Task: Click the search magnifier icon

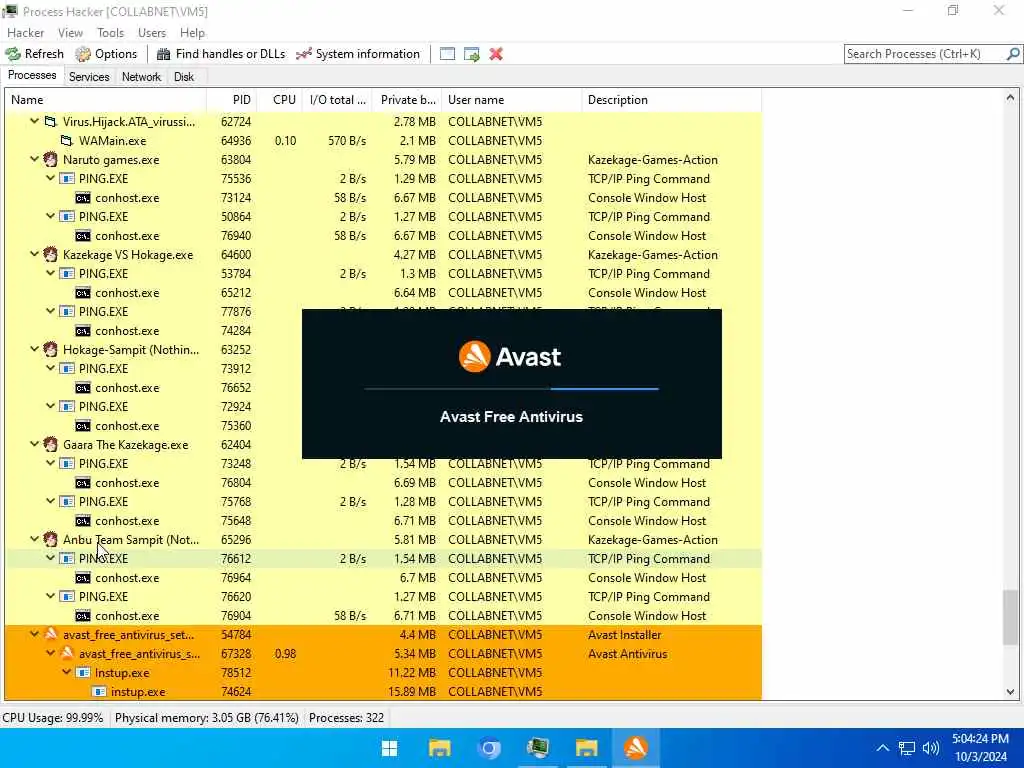Action: click(x=1013, y=54)
